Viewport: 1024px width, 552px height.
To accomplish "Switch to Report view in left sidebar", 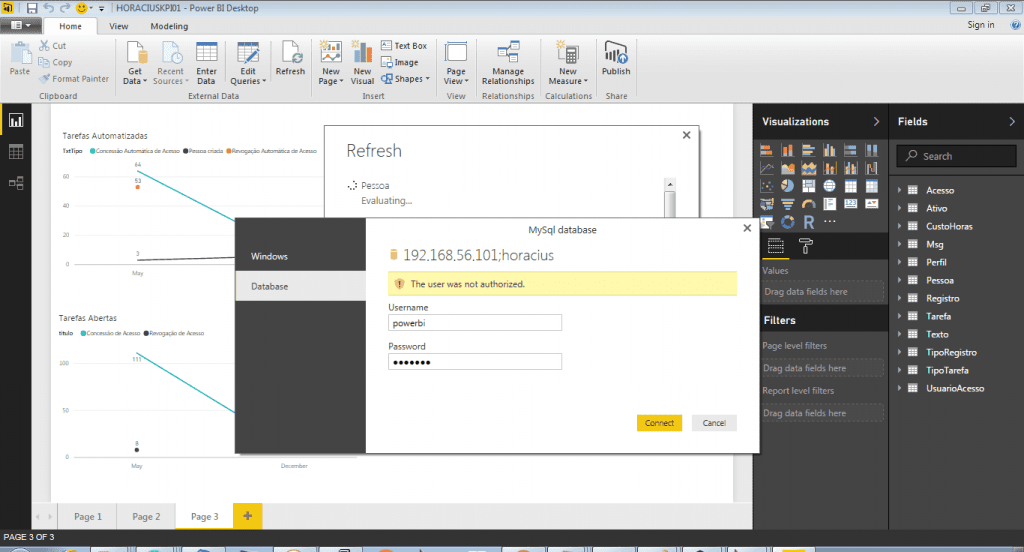I will click(16, 120).
